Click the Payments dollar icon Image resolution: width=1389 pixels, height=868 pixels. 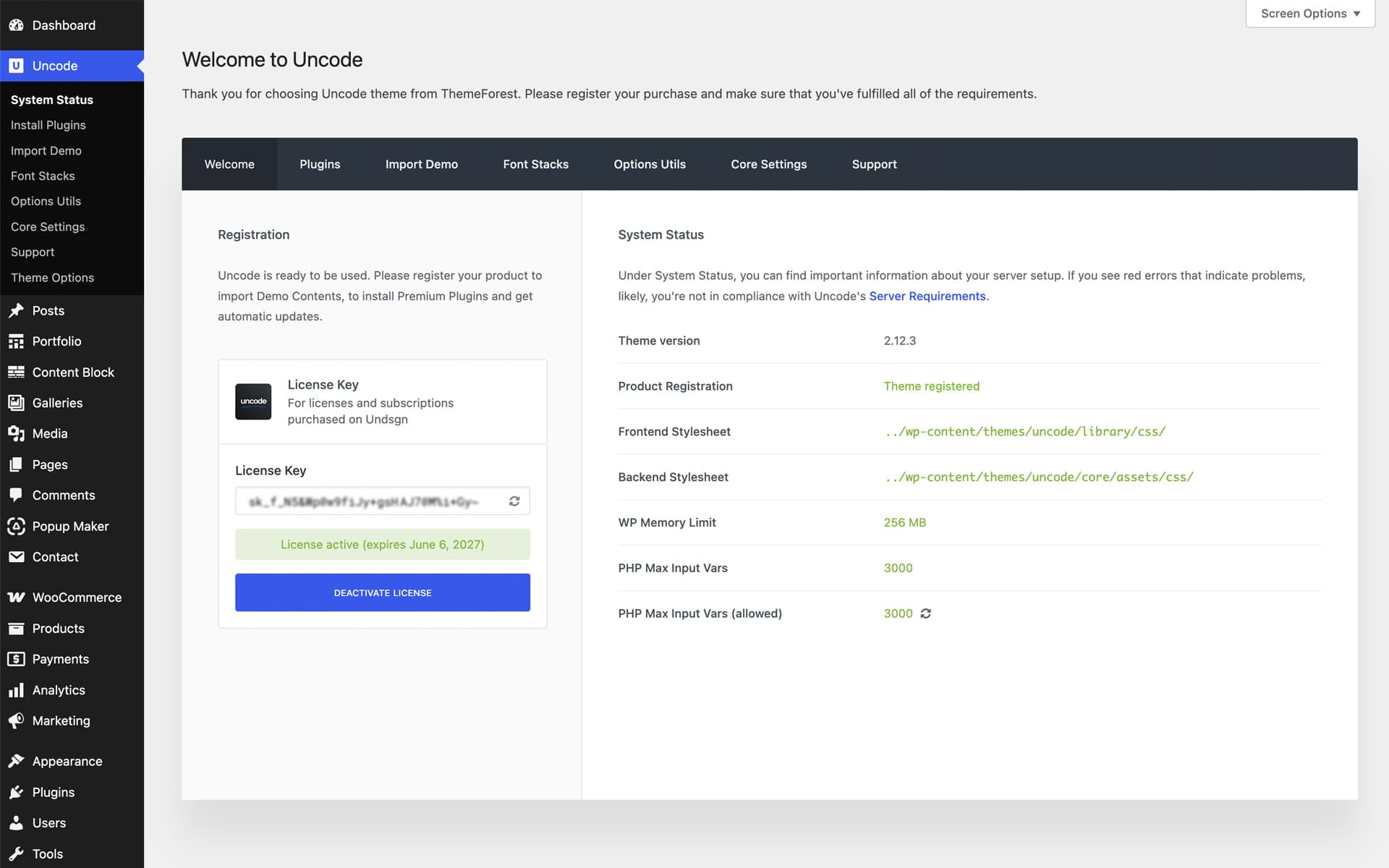[16, 659]
